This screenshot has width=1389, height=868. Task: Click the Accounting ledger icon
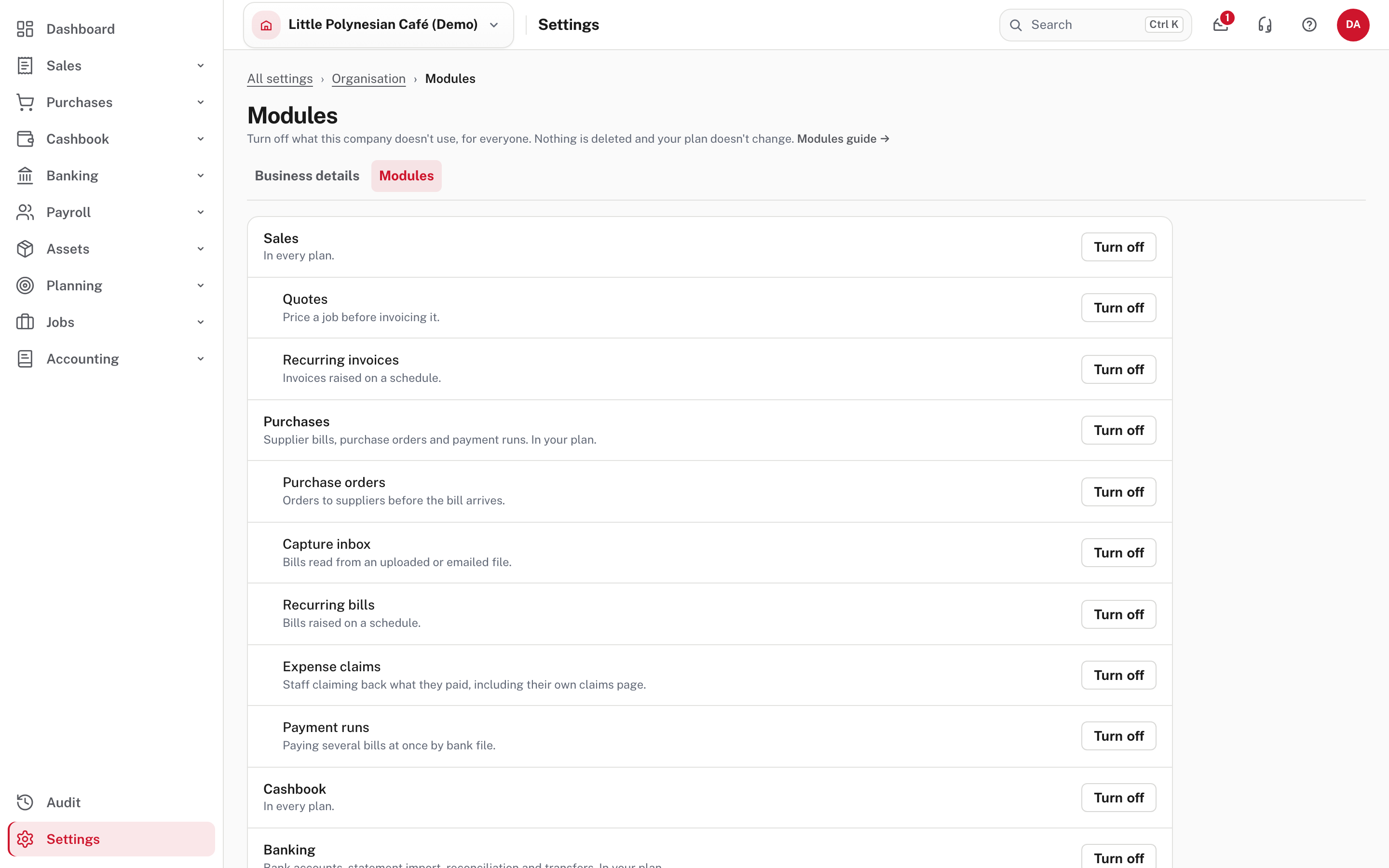(25, 359)
